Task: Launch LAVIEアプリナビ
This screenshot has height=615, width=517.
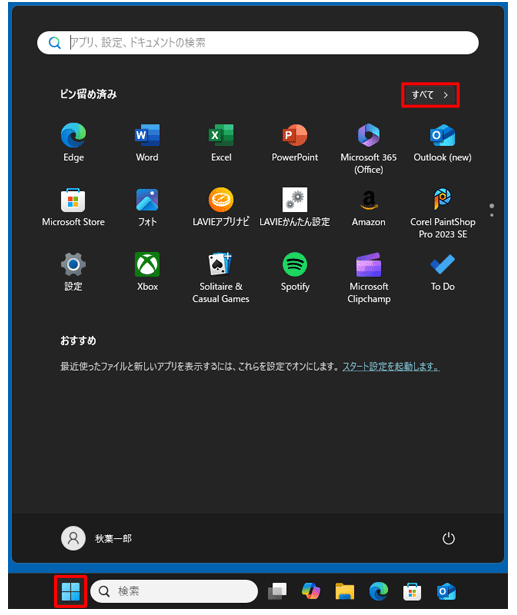Action: (221, 207)
